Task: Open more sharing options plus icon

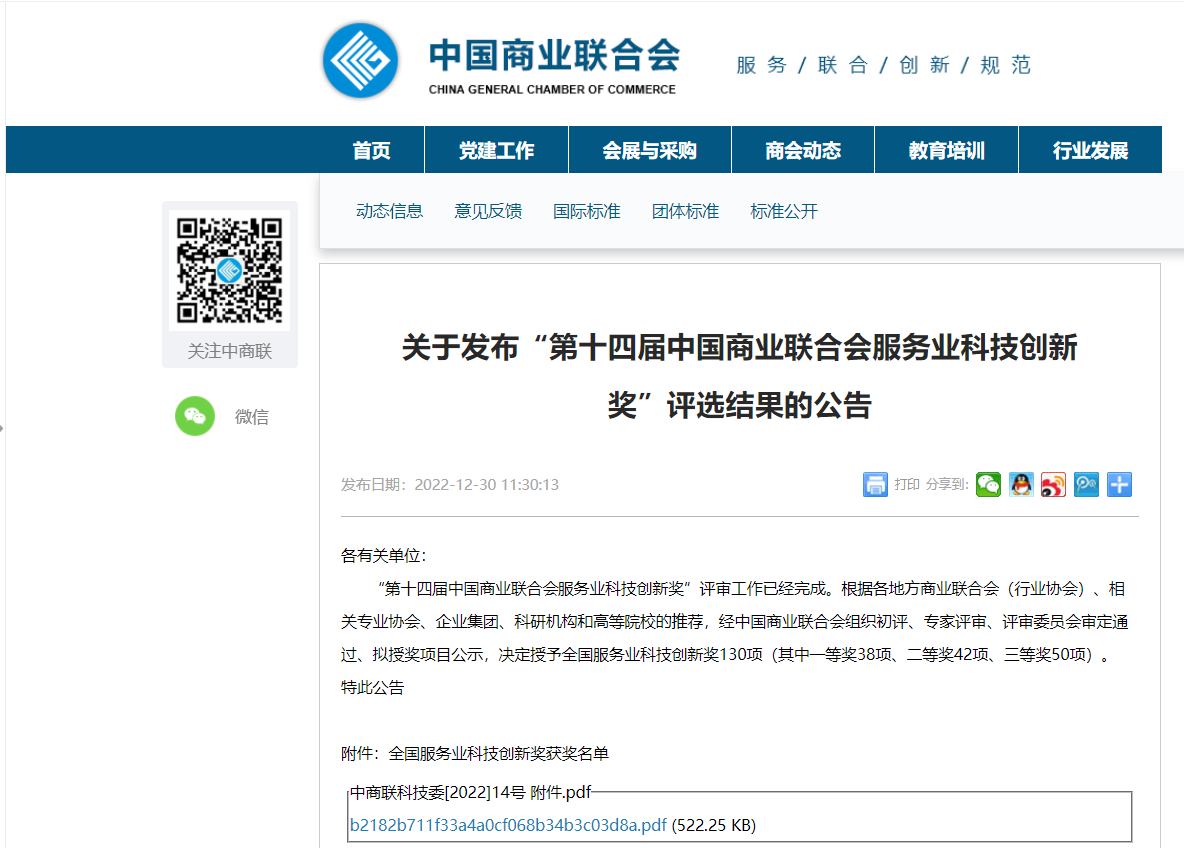Action: [1119, 485]
